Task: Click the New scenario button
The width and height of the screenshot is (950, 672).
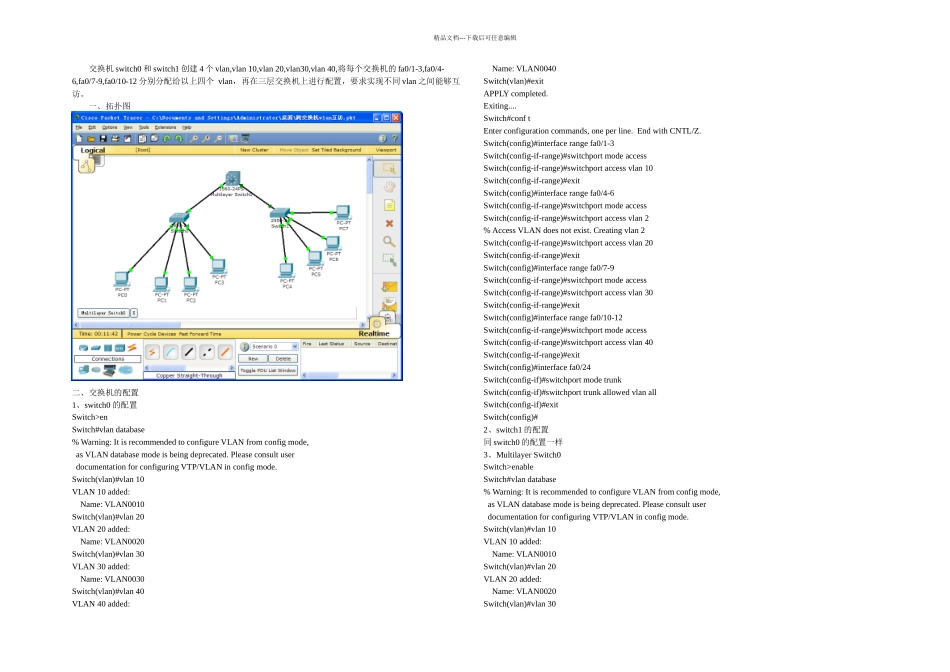Action: [253, 359]
